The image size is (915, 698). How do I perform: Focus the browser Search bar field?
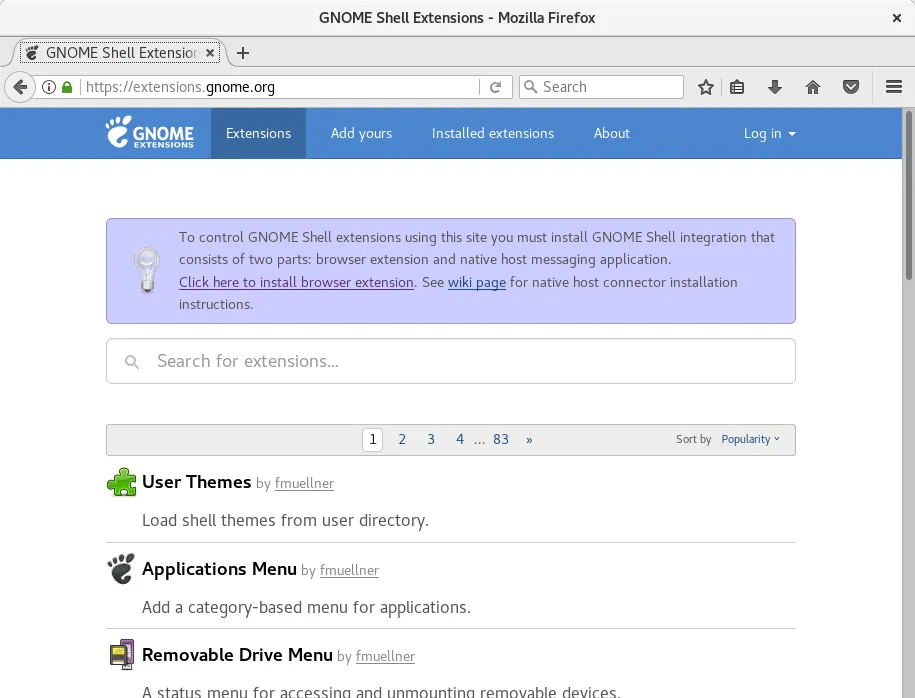coord(601,87)
